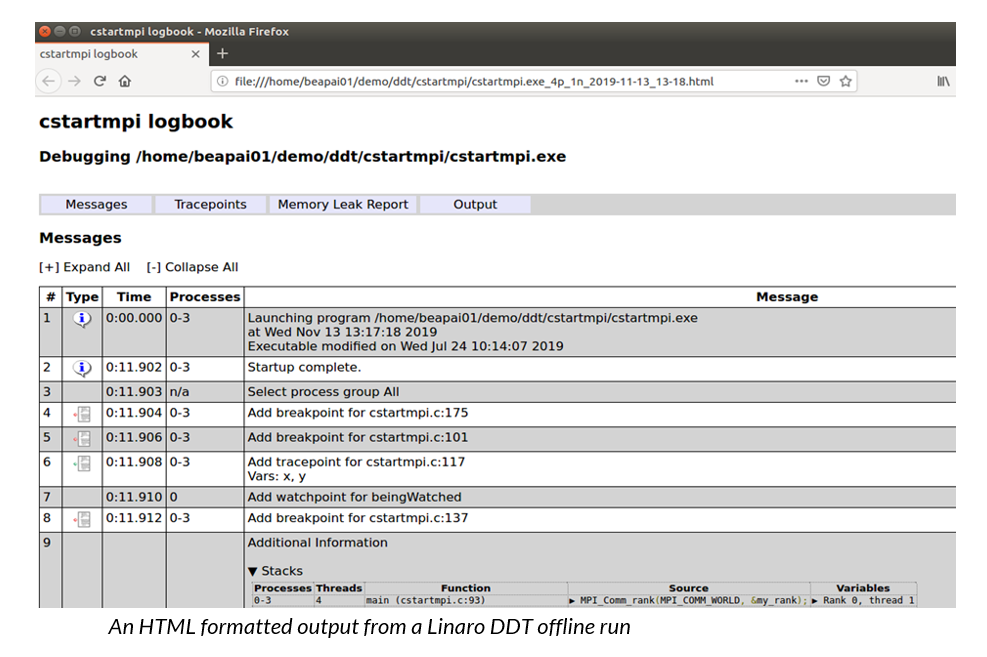Screen dimensions: 987x657
Task: Click the back navigation button
Action: click(49, 81)
